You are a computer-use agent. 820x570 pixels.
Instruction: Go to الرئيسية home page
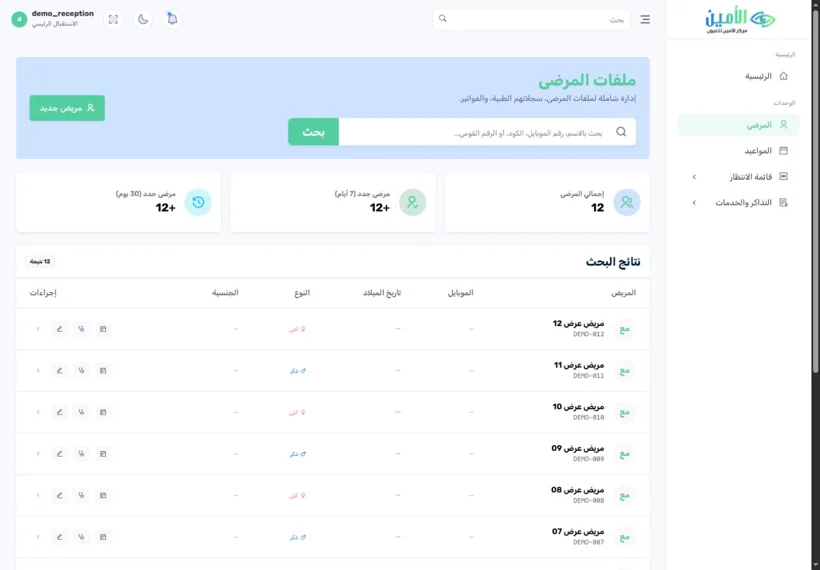click(x=738, y=76)
